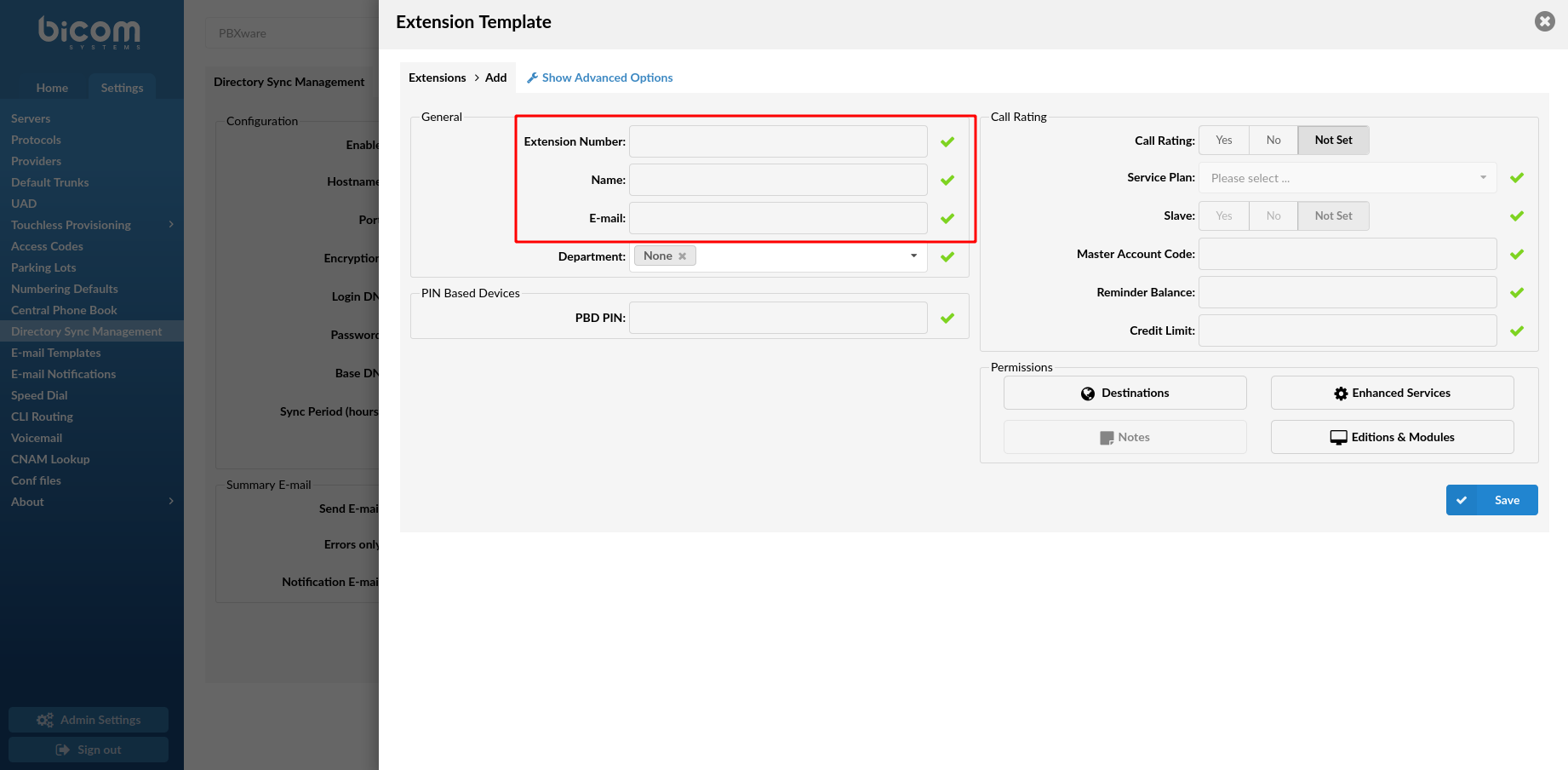Focus the E-mail input field

point(778,218)
